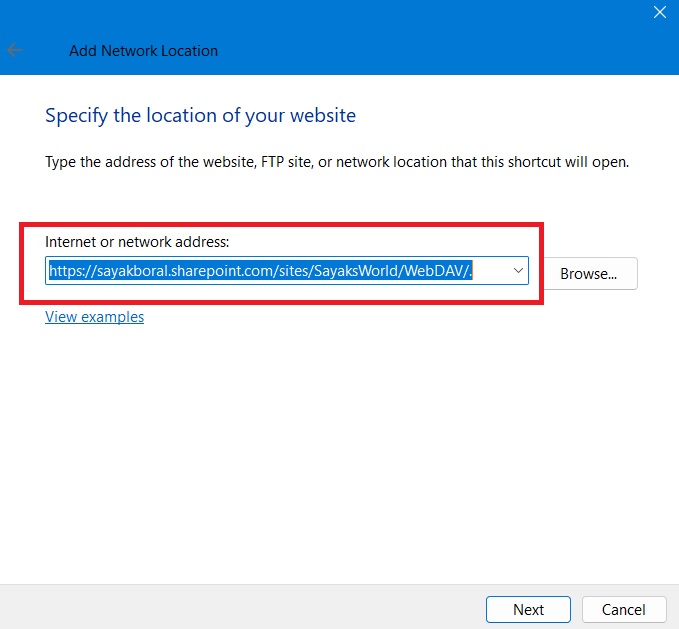Image resolution: width=679 pixels, height=629 pixels.
Task: Open the Browse... folder dialog
Action: pos(590,274)
